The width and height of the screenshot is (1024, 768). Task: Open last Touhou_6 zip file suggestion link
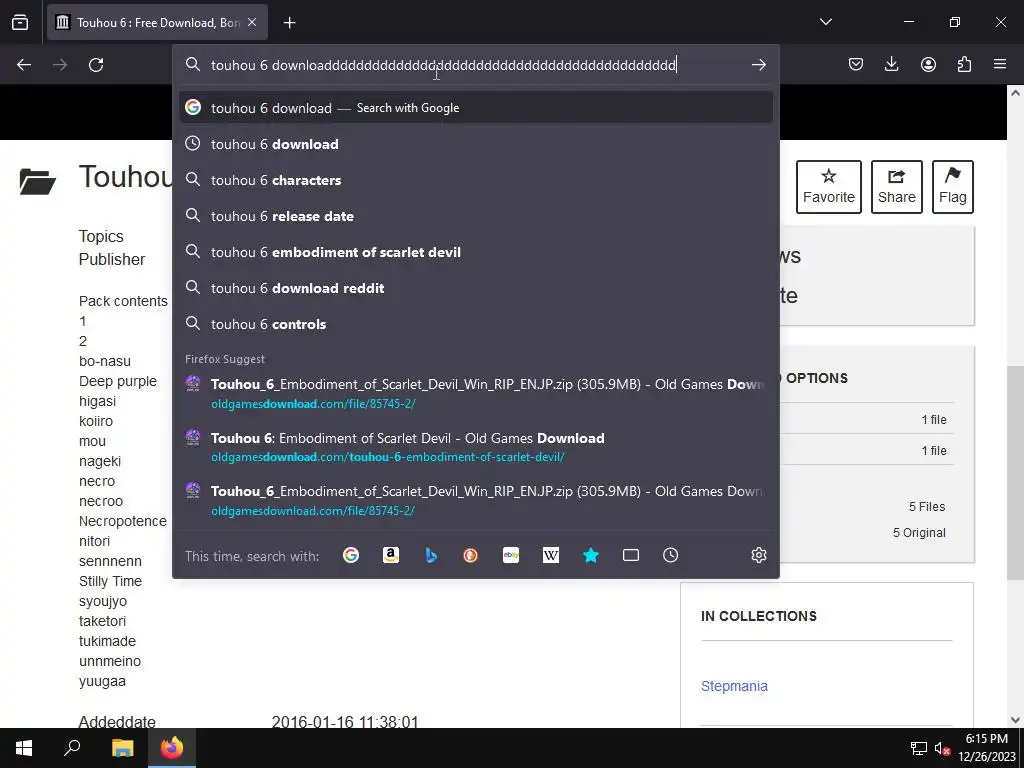tap(475, 500)
